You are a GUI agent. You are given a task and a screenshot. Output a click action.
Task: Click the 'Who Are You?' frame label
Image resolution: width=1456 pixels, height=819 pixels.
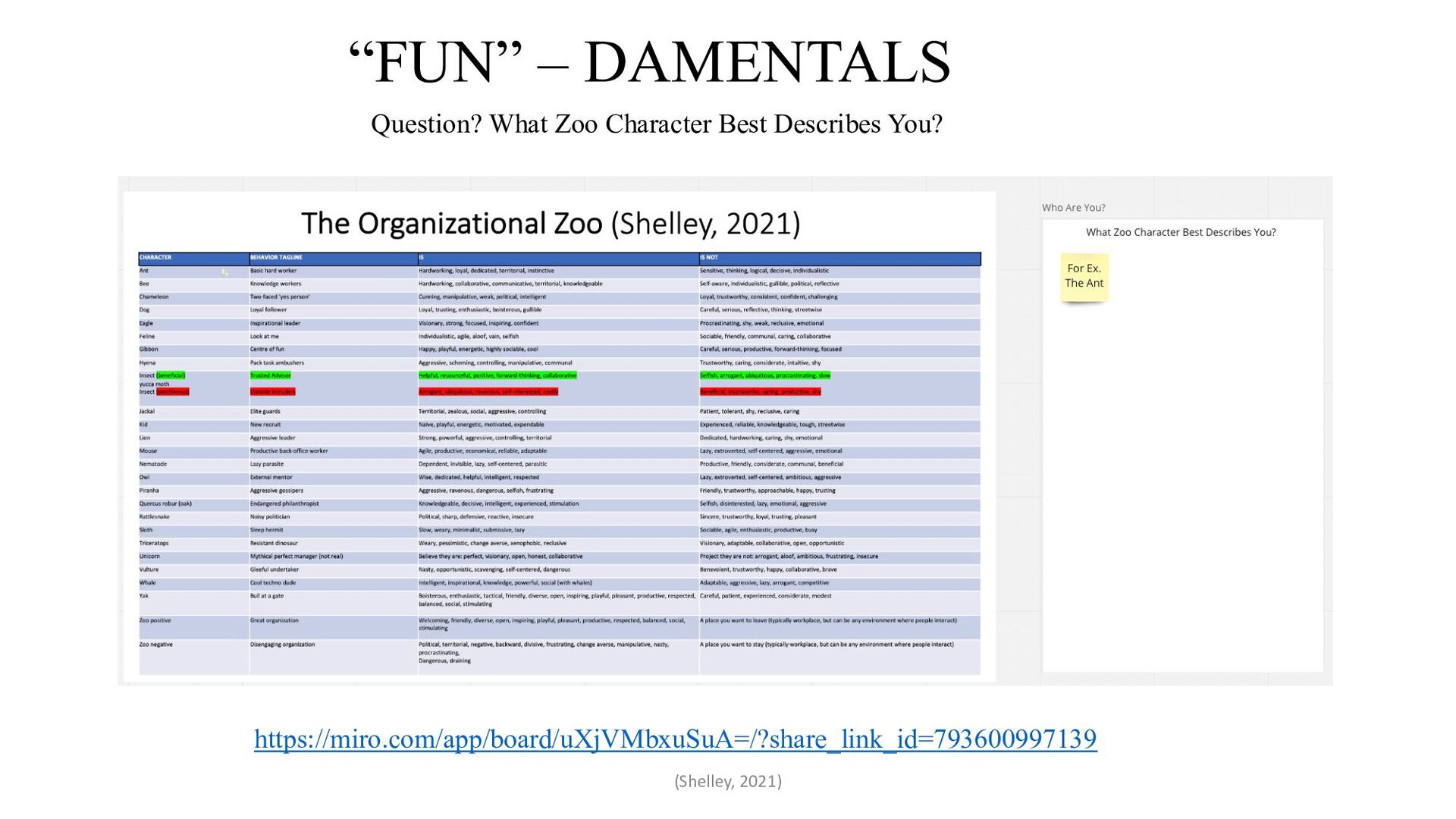tap(1073, 208)
